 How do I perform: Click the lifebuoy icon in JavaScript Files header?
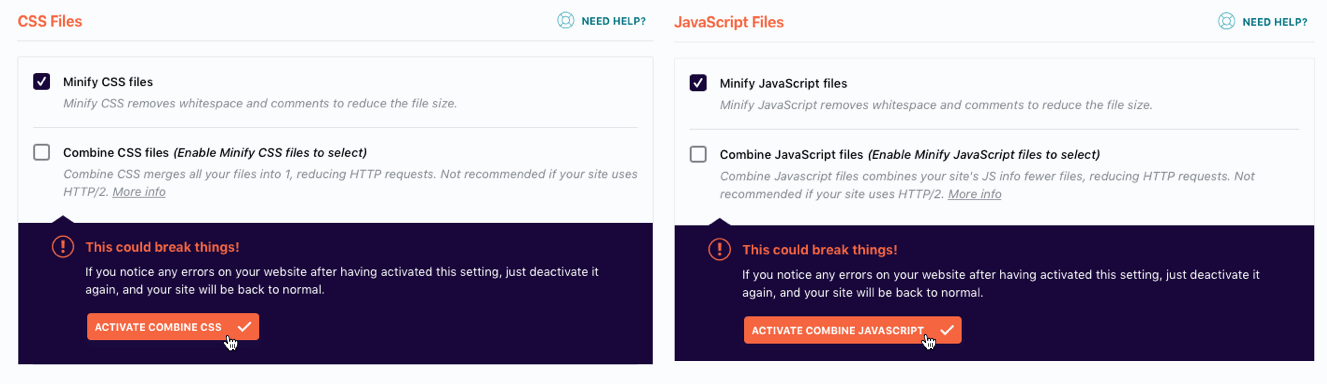tap(1226, 21)
